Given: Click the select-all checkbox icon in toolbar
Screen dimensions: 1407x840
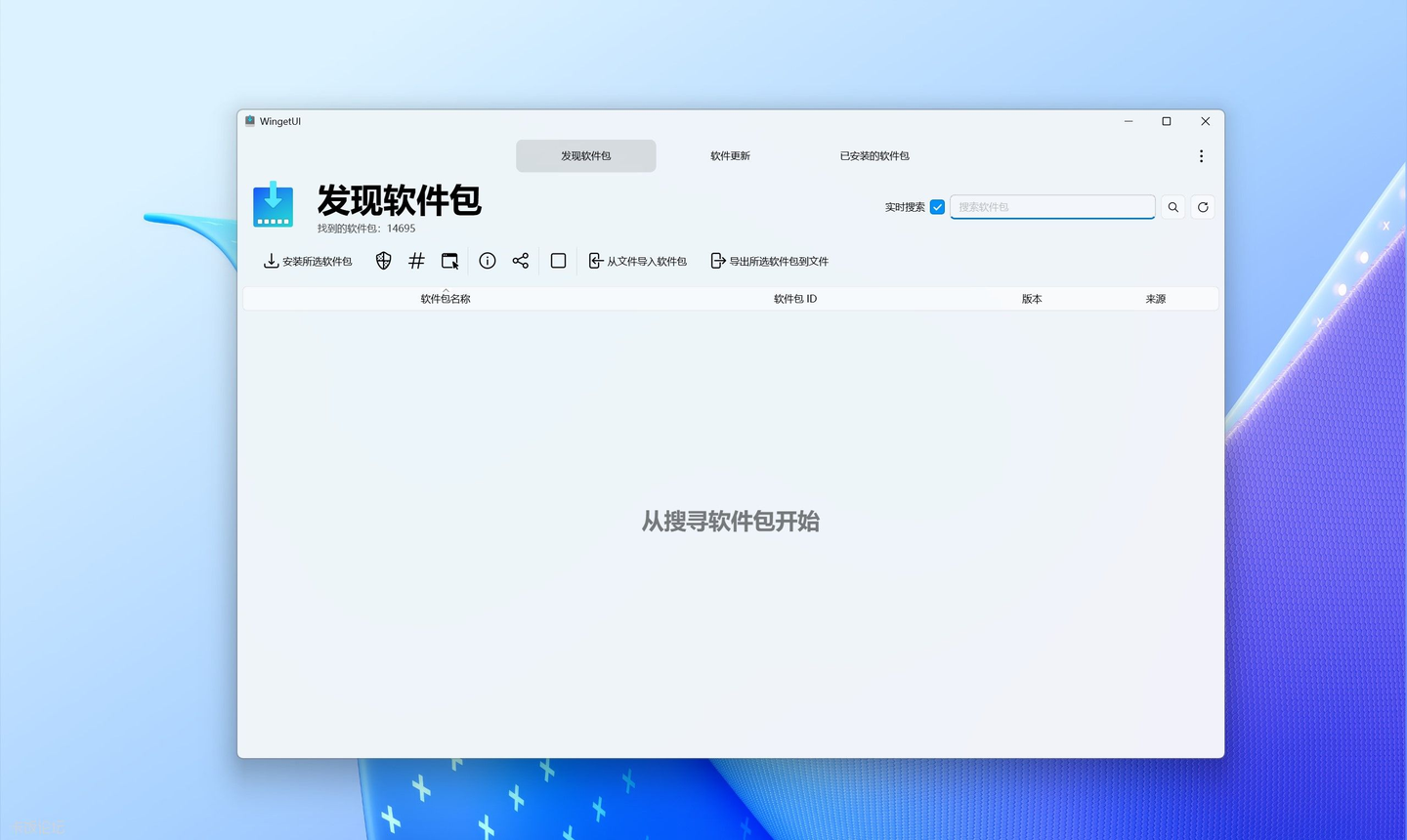Looking at the screenshot, I should (x=558, y=261).
